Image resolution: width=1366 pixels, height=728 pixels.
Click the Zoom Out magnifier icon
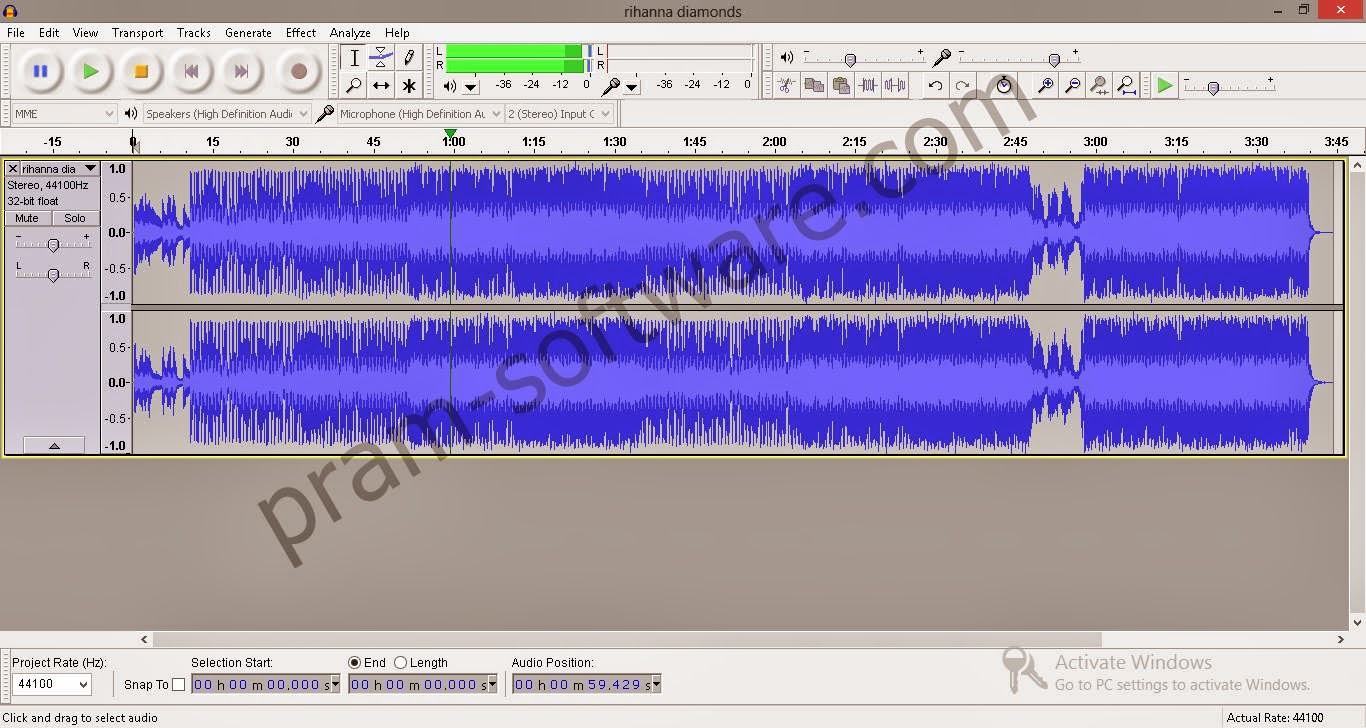click(1072, 86)
